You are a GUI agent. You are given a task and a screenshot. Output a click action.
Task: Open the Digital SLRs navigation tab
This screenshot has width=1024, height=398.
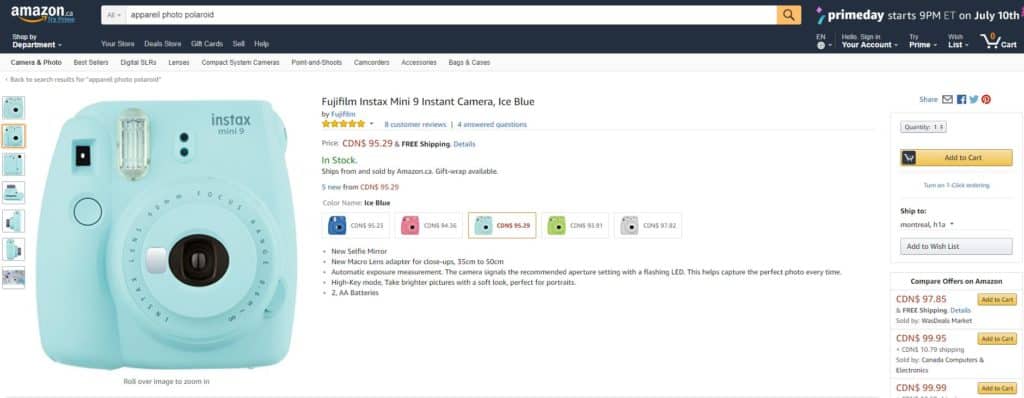pyautogui.click(x=138, y=63)
